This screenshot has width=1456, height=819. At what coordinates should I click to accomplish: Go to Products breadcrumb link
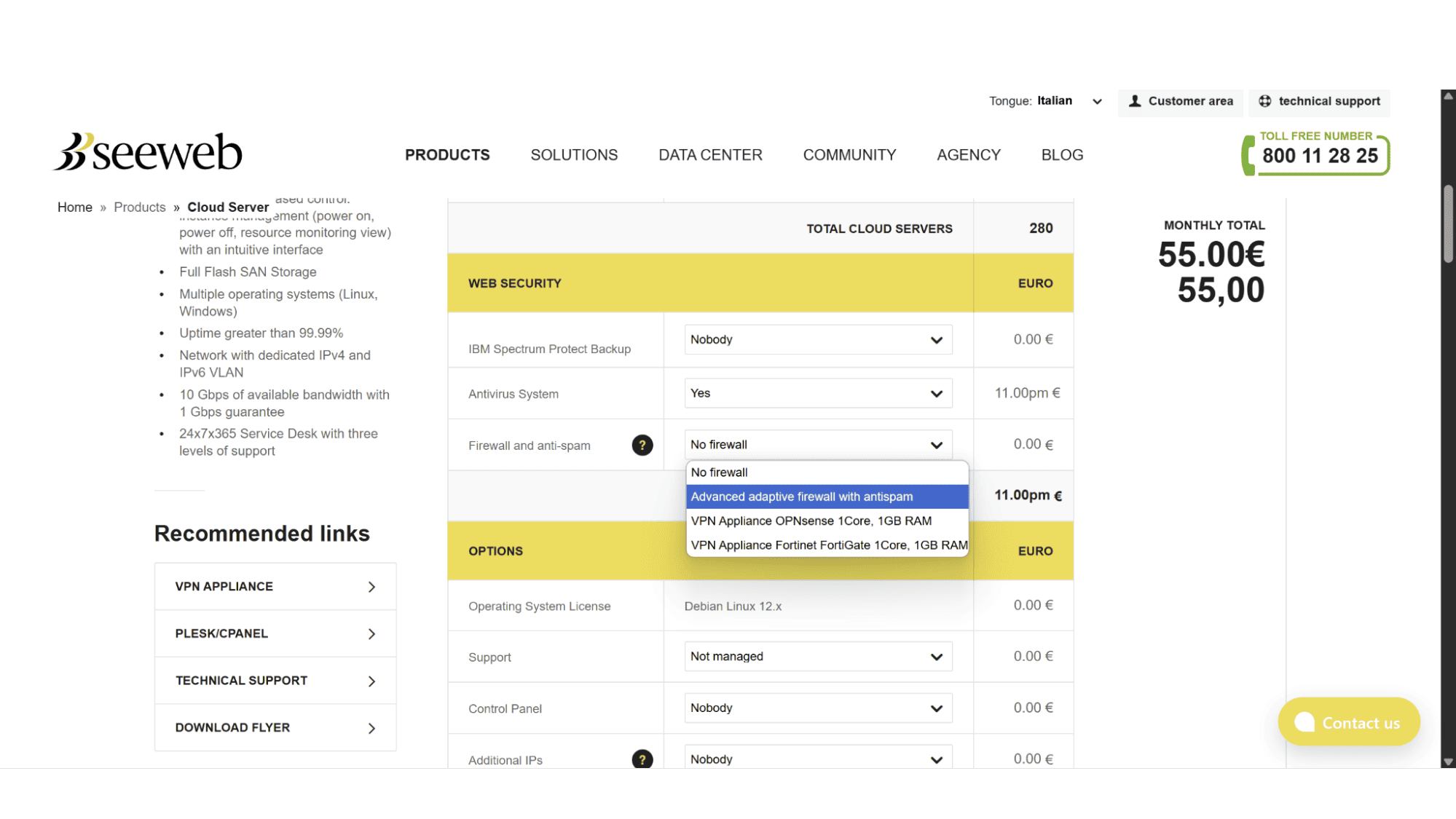click(x=140, y=207)
